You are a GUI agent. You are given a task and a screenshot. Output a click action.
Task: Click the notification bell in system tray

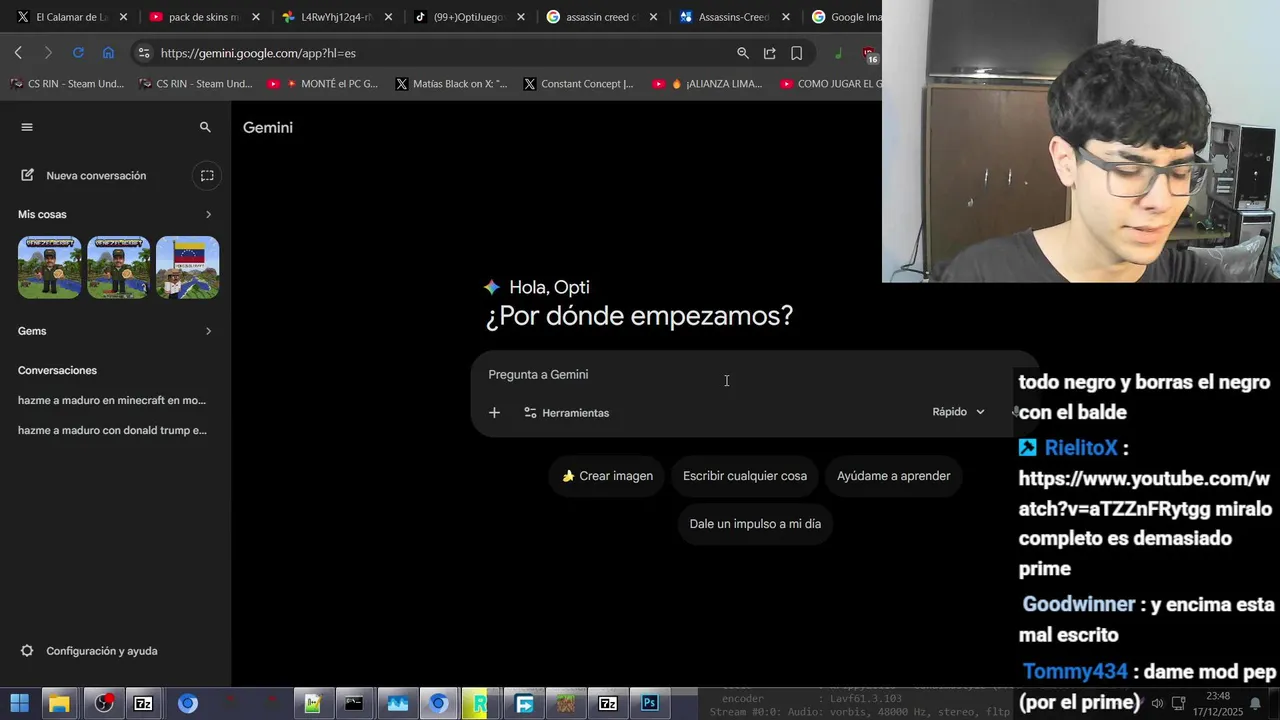pyautogui.click(x=1255, y=703)
